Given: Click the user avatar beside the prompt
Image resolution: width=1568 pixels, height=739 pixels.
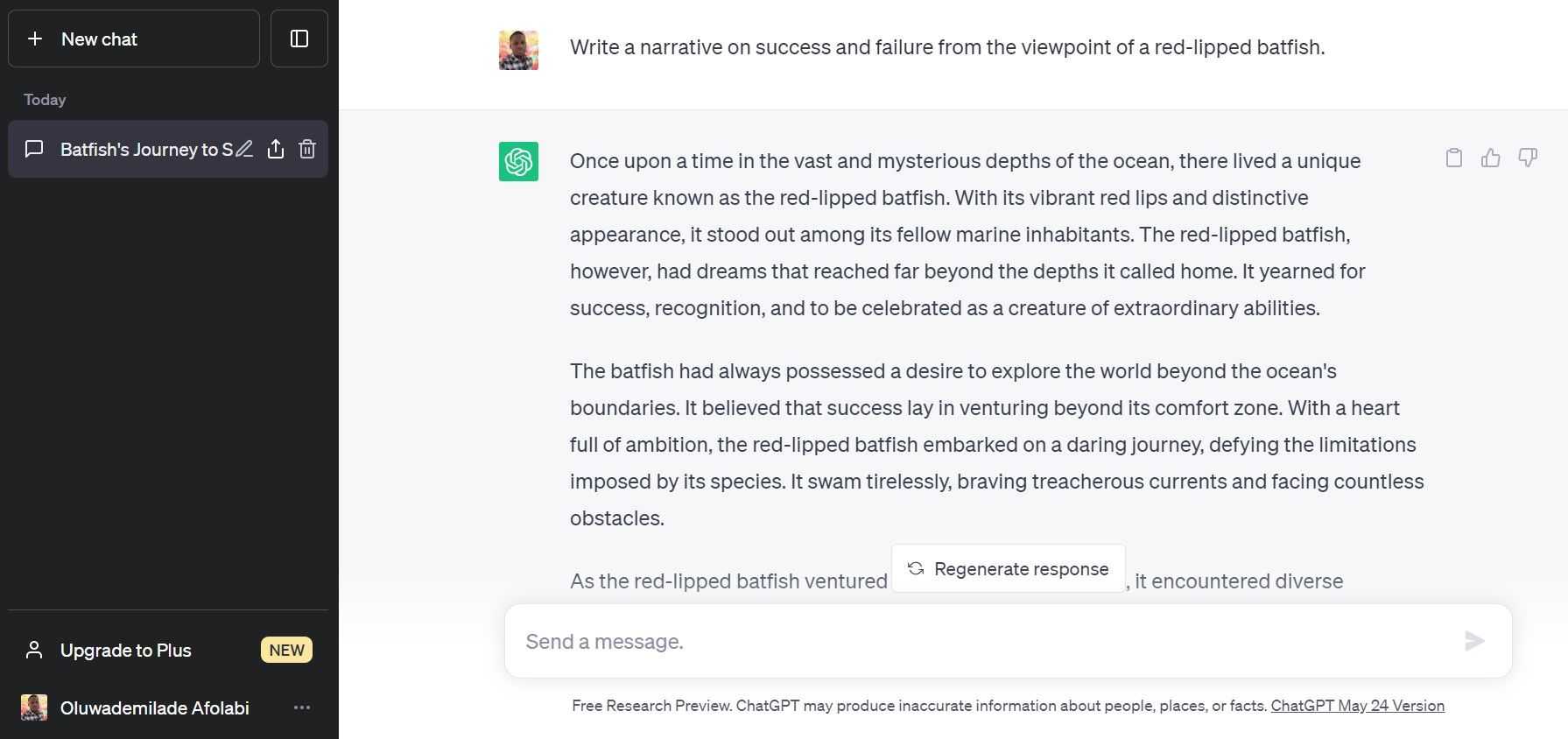Looking at the screenshot, I should (x=518, y=50).
